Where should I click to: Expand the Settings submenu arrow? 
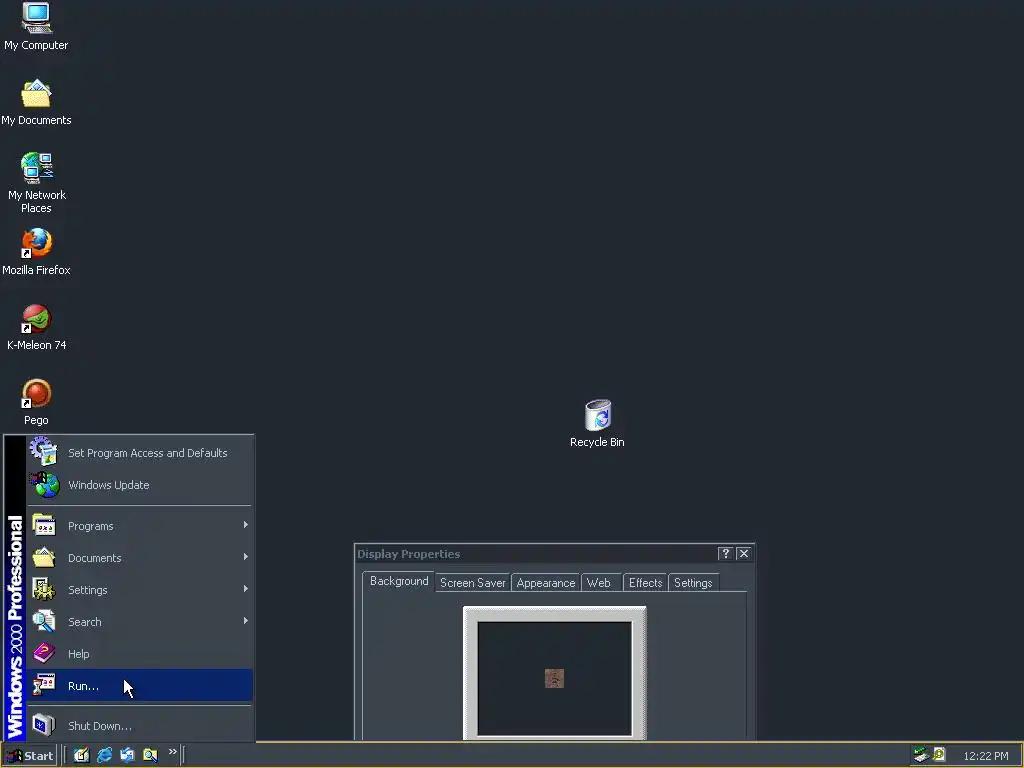pos(246,589)
